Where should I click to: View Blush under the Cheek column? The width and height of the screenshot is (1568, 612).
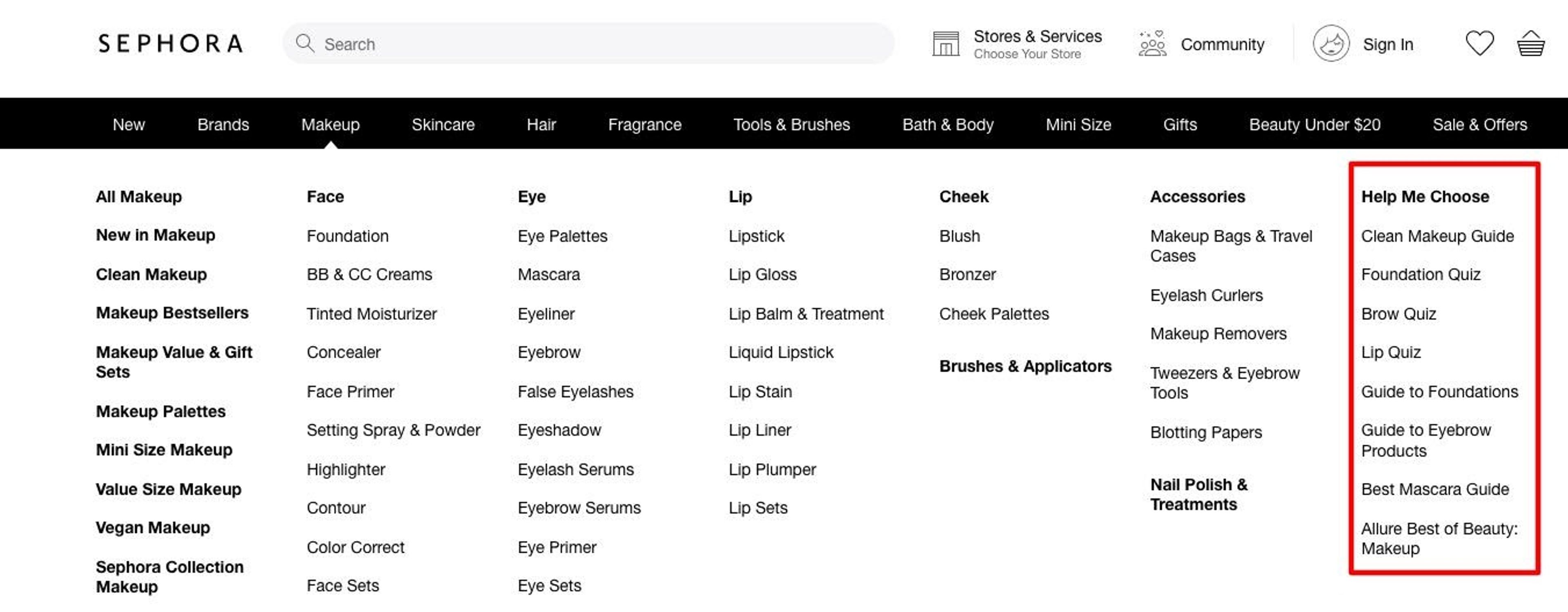point(960,236)
